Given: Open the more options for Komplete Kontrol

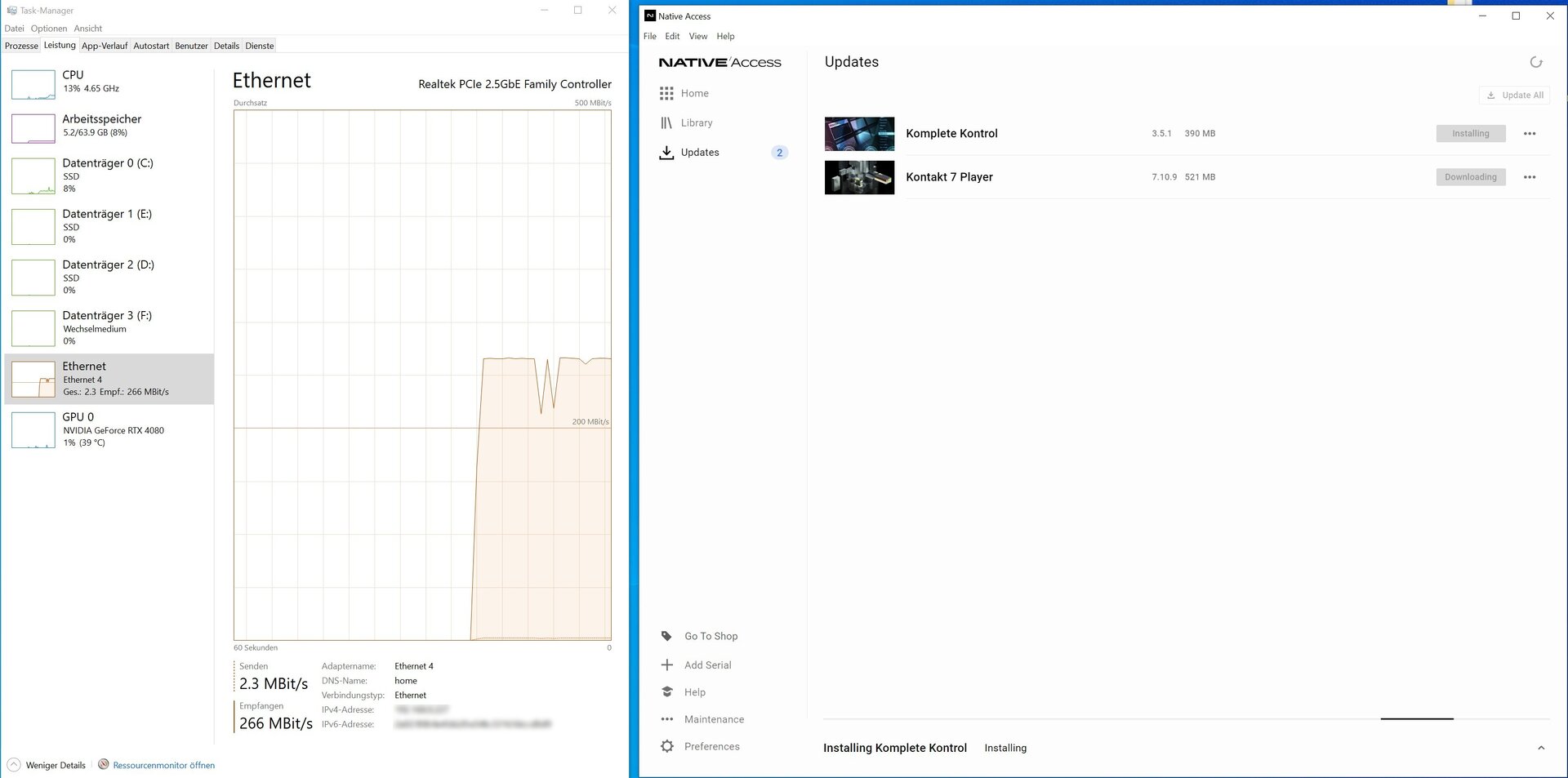Looking at the screenshot, I should pos(1530,134).
